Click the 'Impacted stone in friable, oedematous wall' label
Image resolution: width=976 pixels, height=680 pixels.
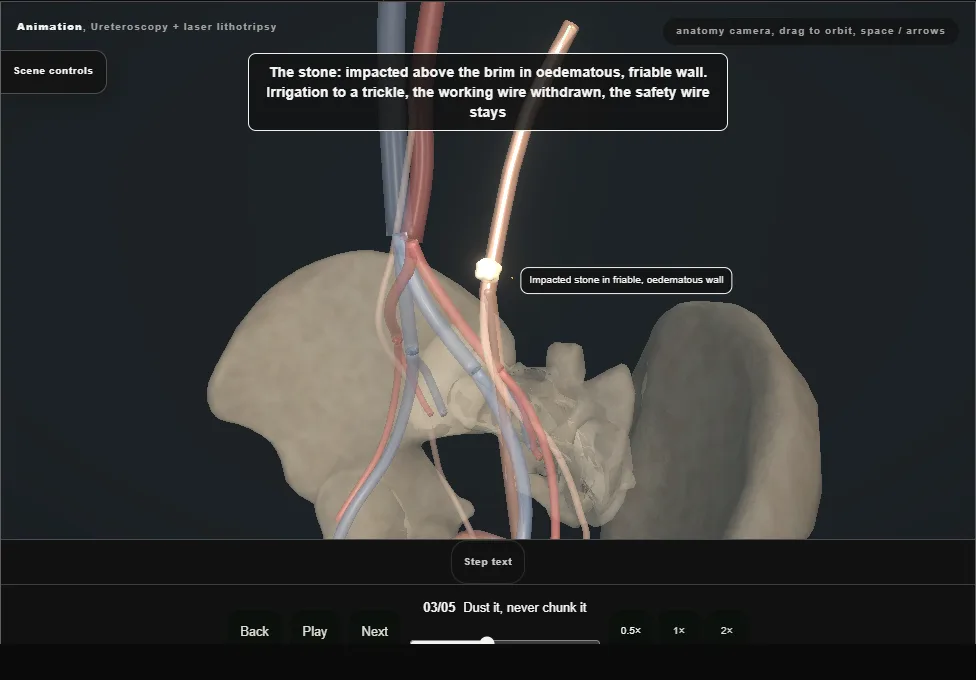pyautogui.click(x=626, y=280)
